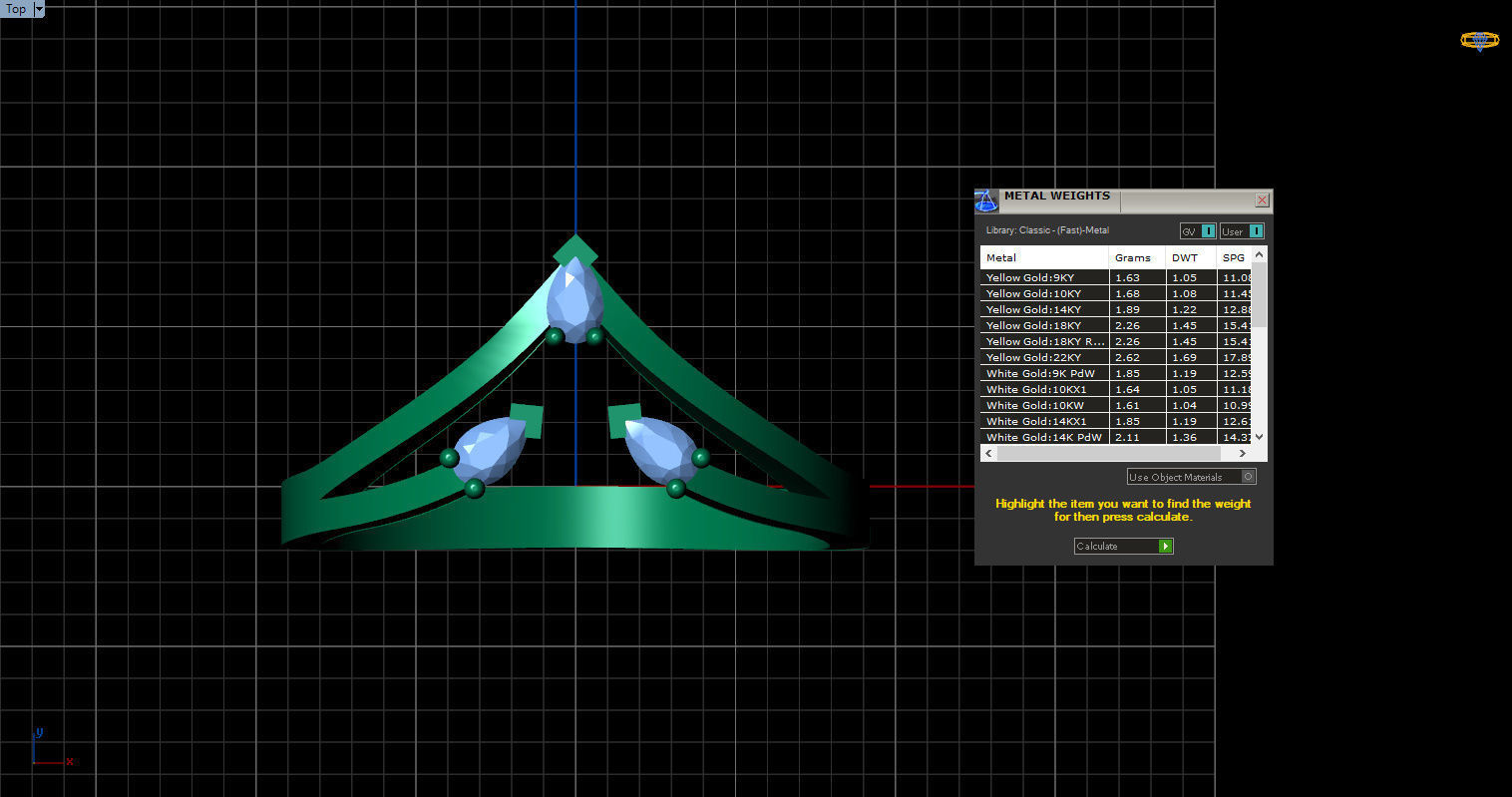This screenshot has height=797, width=1512.
Task: Select the Yellow Gold:14KY row
Action: 1116,309
